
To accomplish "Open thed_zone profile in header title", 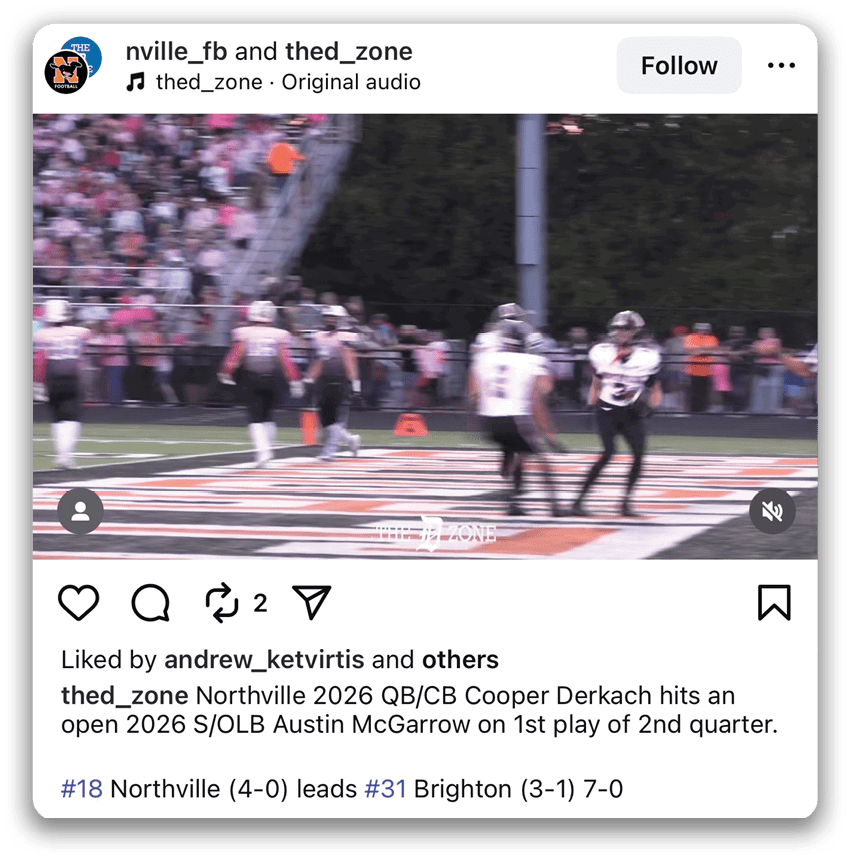I will [x=349, y=52].
